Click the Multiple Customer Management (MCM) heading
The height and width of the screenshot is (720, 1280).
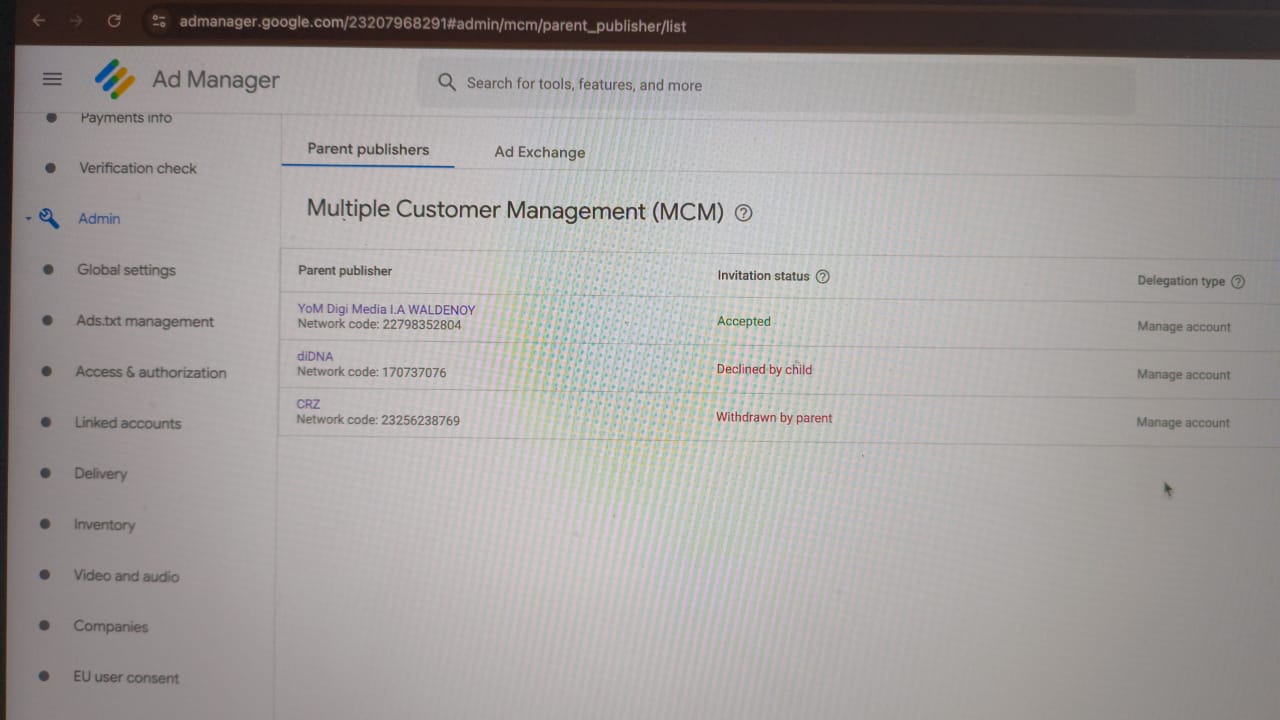(x=515, y=210)
